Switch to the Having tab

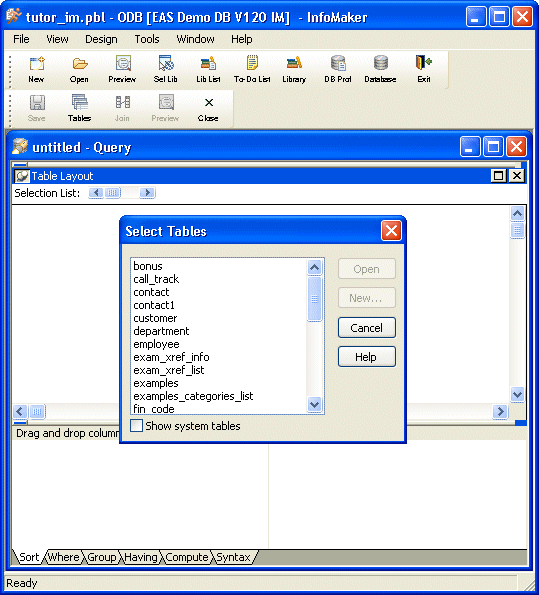tap(140, 557)
